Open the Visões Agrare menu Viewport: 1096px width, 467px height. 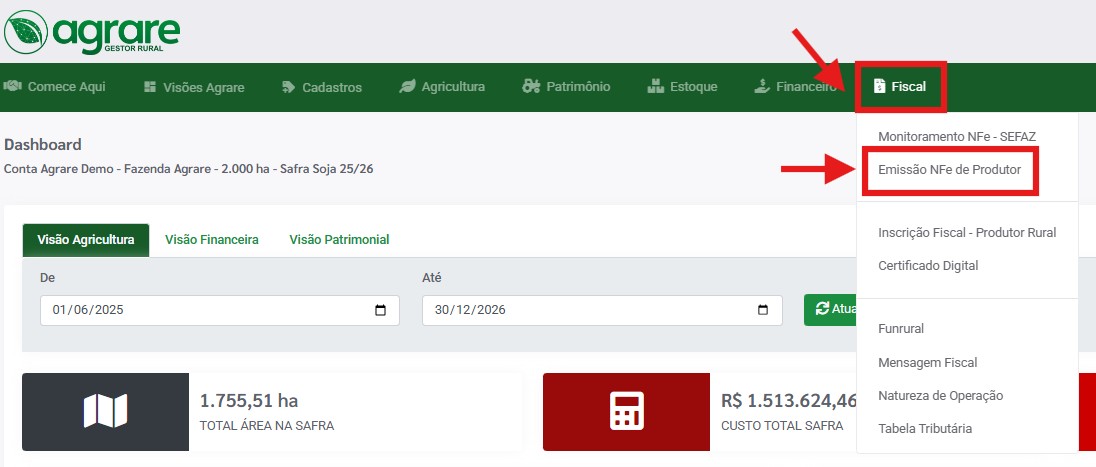click(x=194, y=87)
